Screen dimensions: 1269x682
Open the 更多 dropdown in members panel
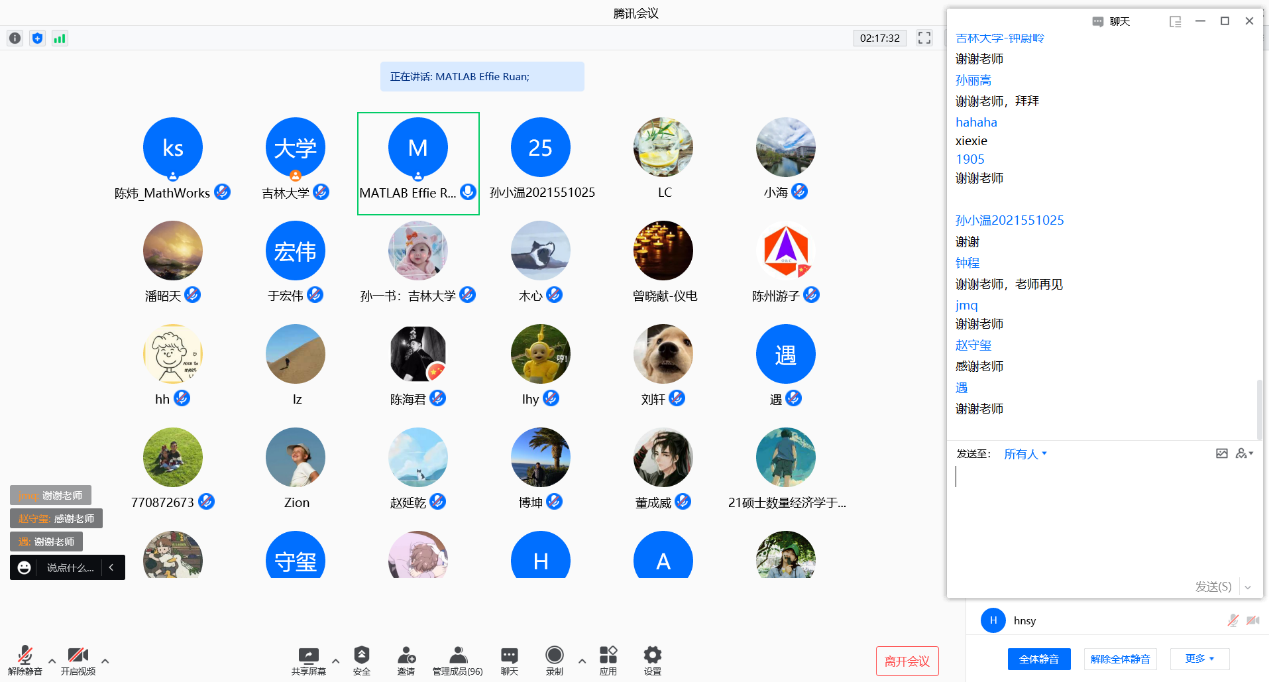(x=1199, y=659)
